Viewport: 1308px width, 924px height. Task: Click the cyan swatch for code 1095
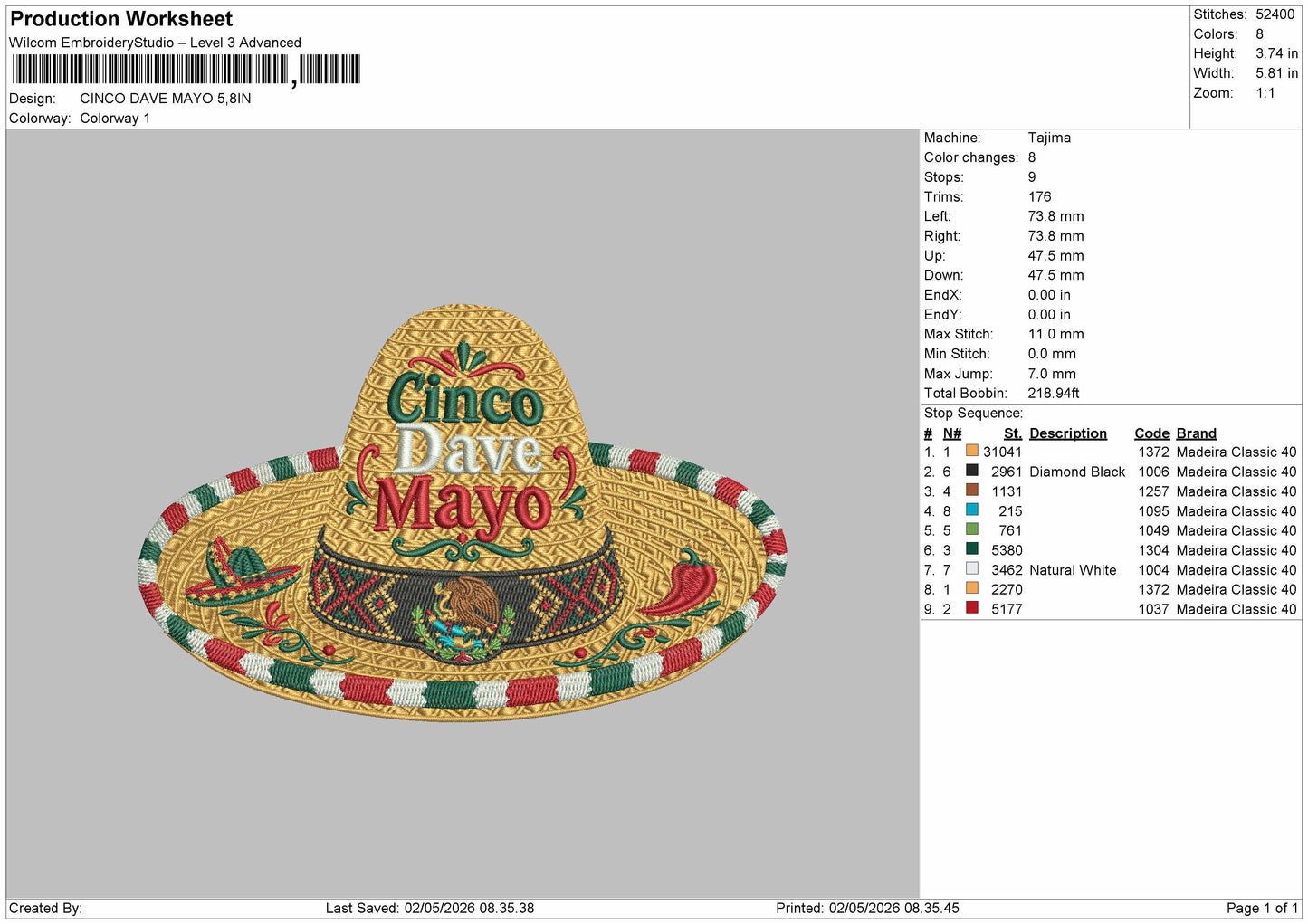[x=971, y=510]
